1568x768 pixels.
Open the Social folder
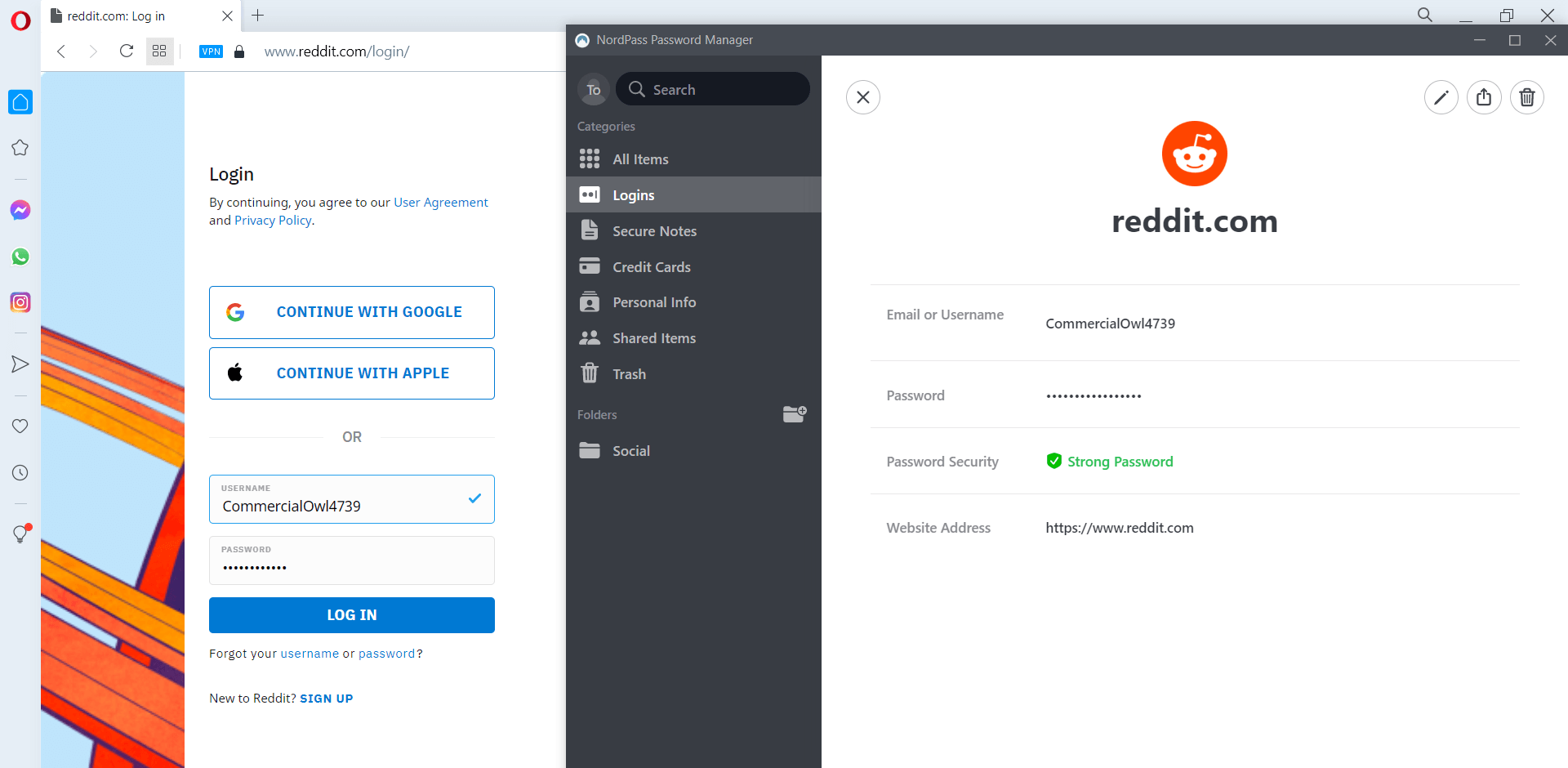630,451
